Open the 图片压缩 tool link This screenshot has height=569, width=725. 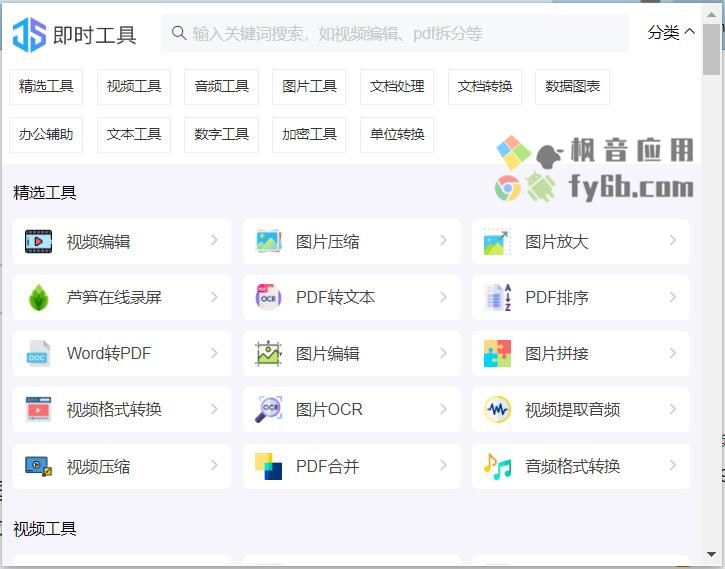click(351, 241)
